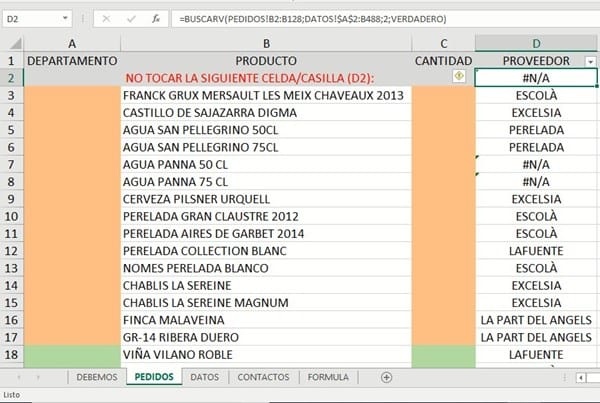600x403 pixels.
Task: Click the Enter checkmark formula bar icon
Action: (131, 19)
